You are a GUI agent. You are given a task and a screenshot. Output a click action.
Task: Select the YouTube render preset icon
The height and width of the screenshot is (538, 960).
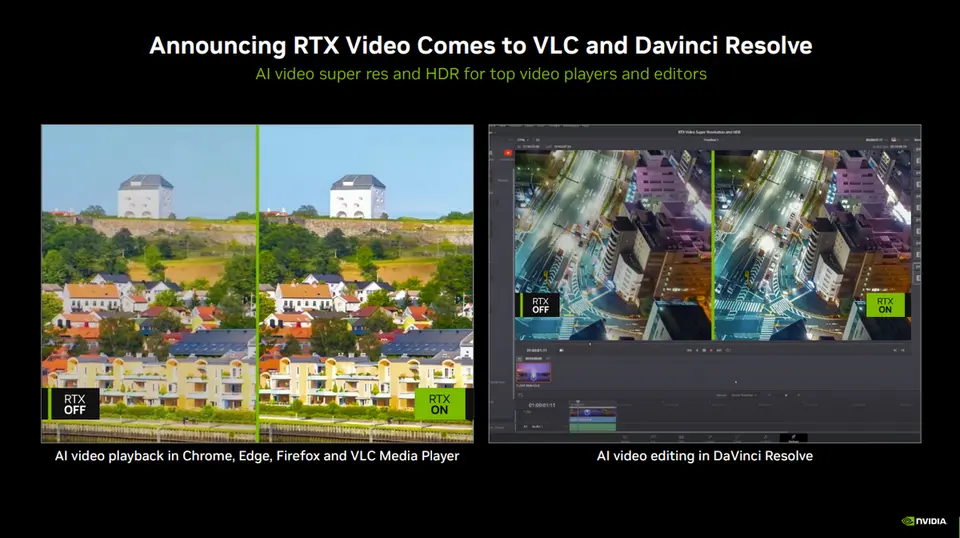point(508,152)
